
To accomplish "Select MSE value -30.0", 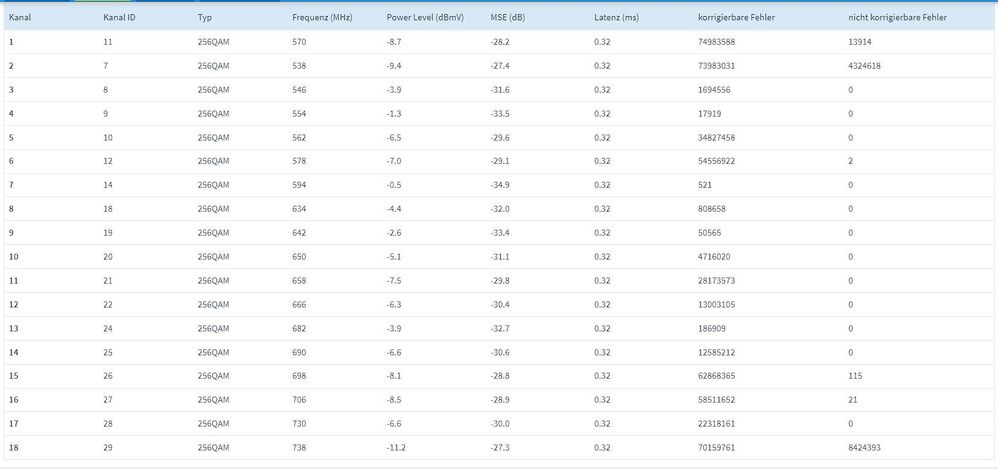I will [x=500, y=424].
